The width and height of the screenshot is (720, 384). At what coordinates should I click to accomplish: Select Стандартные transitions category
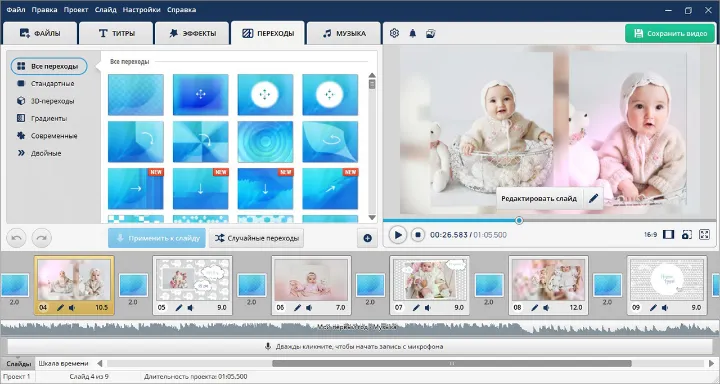(46, 84)
